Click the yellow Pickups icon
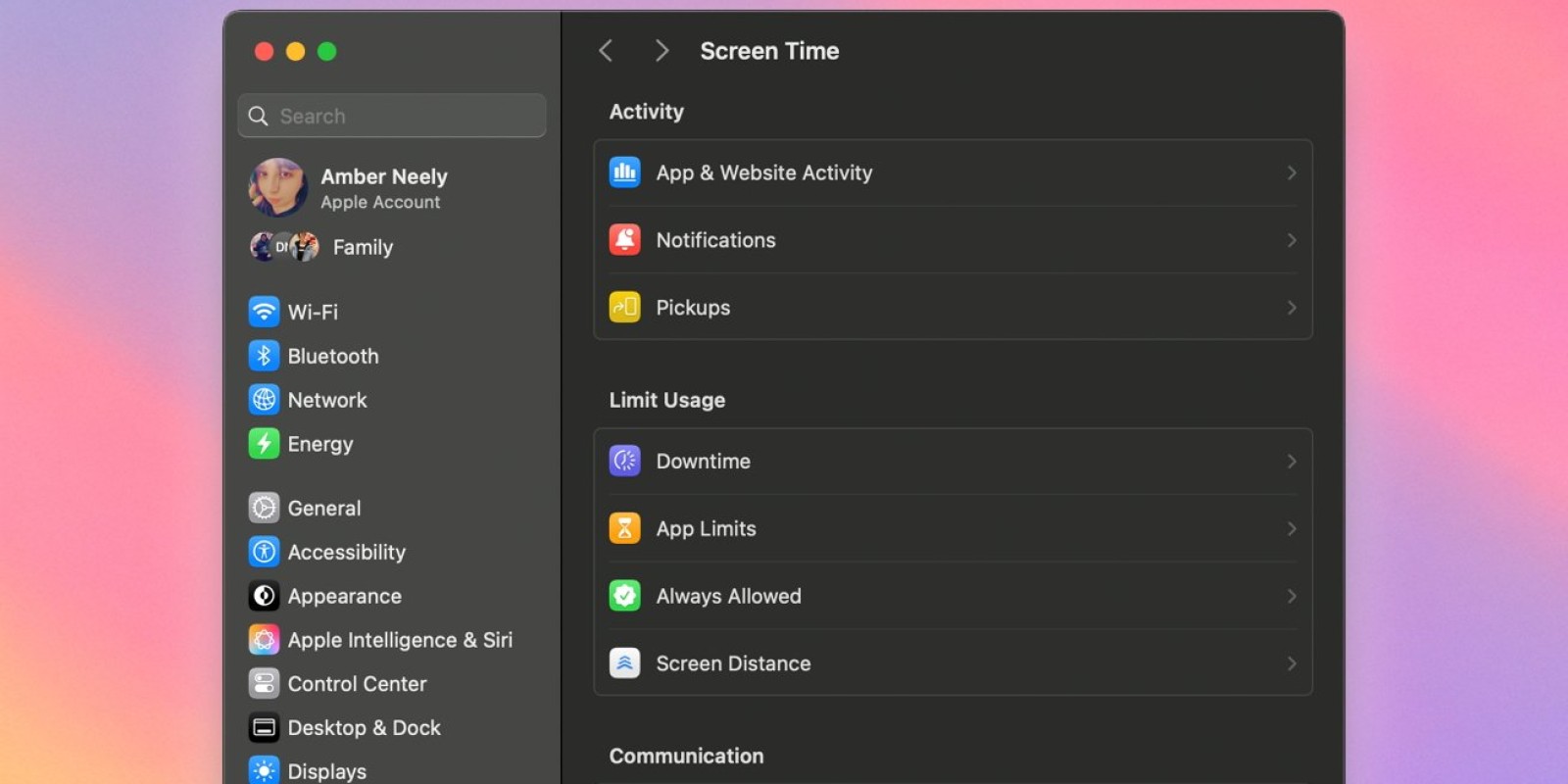Viewport: 1568px width, 784px height. (x=624, y=308)
